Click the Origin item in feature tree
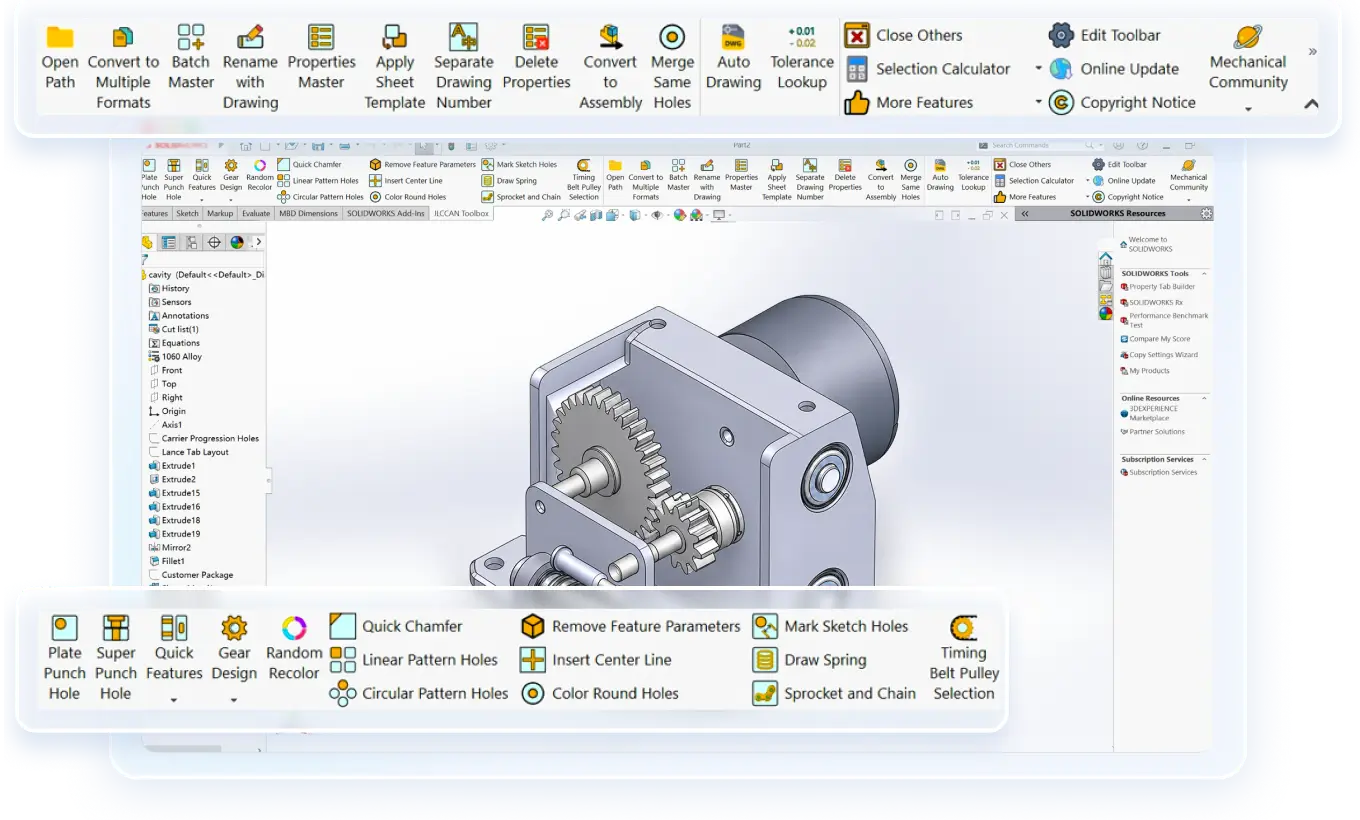The image size is (1360, 820). pos(167,411)
